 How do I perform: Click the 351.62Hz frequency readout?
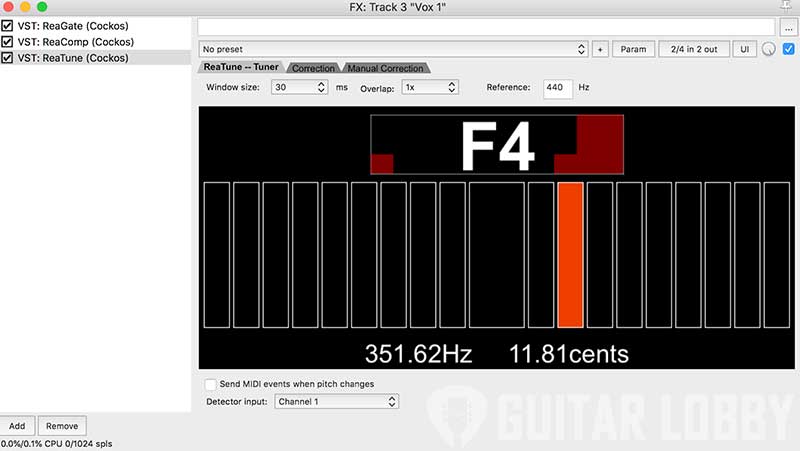coord(418,354)
